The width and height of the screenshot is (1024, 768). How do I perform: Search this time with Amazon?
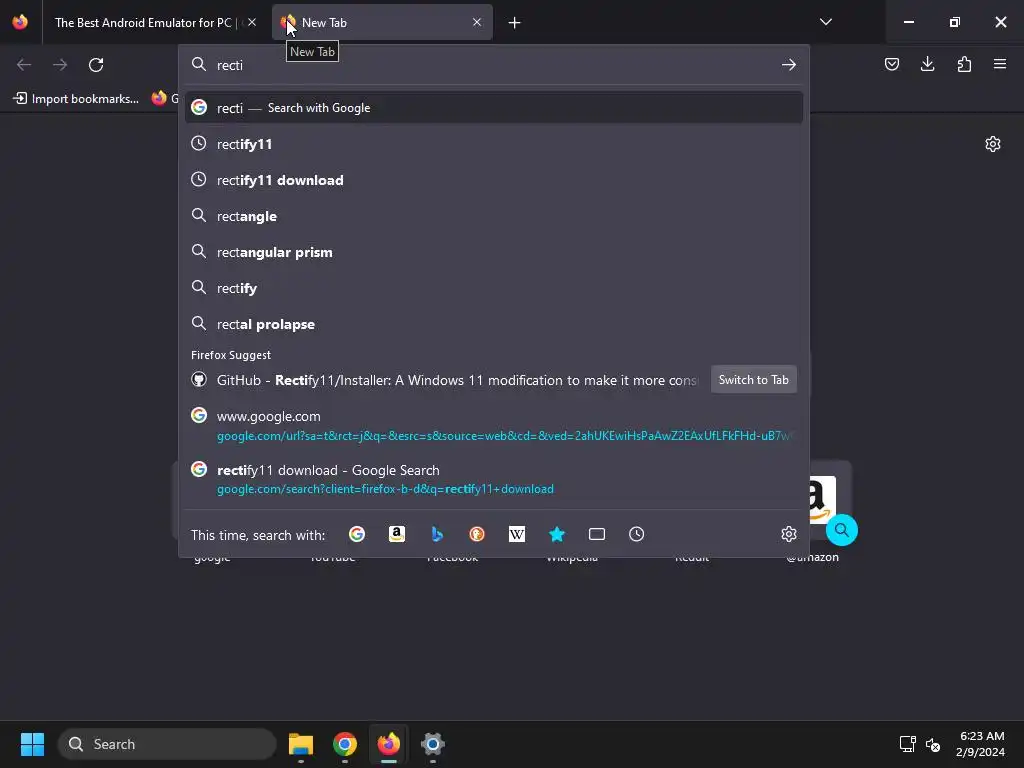point(396,534)
